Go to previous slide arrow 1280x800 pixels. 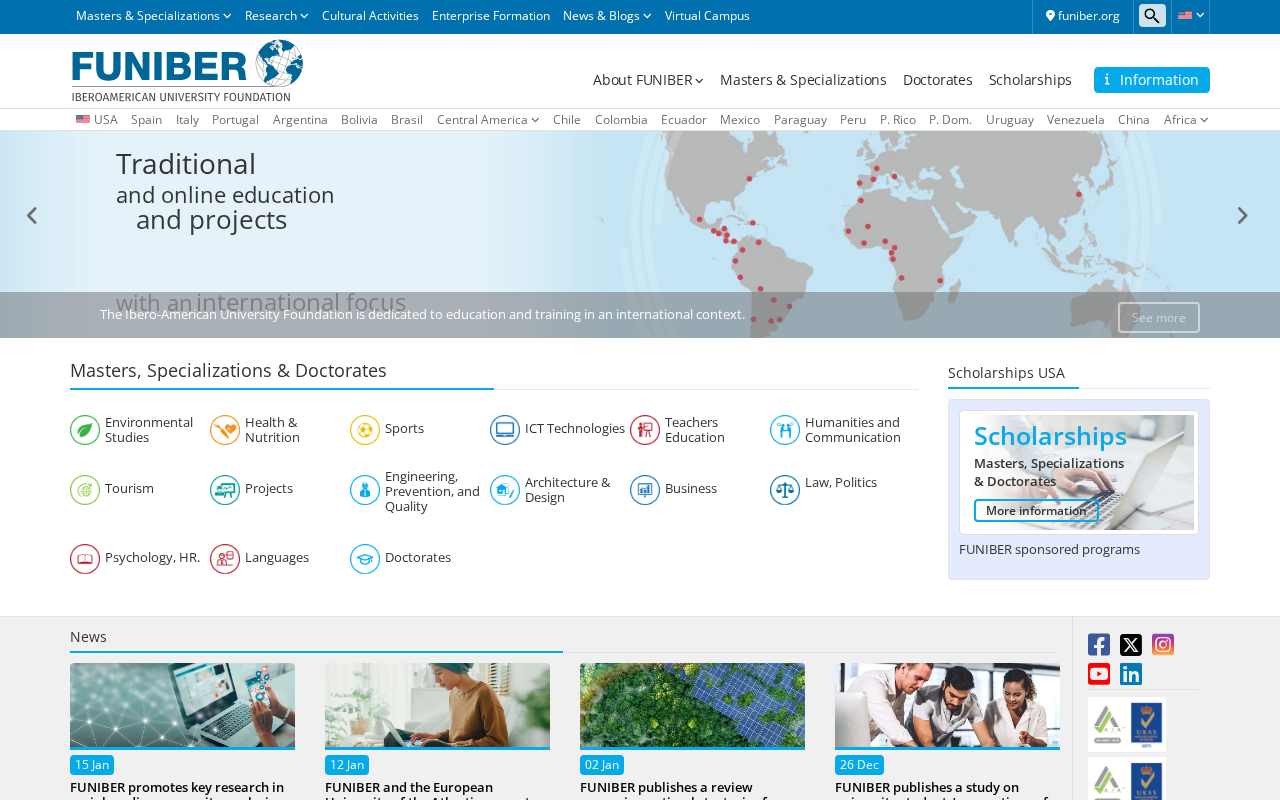tap(32, 216)
